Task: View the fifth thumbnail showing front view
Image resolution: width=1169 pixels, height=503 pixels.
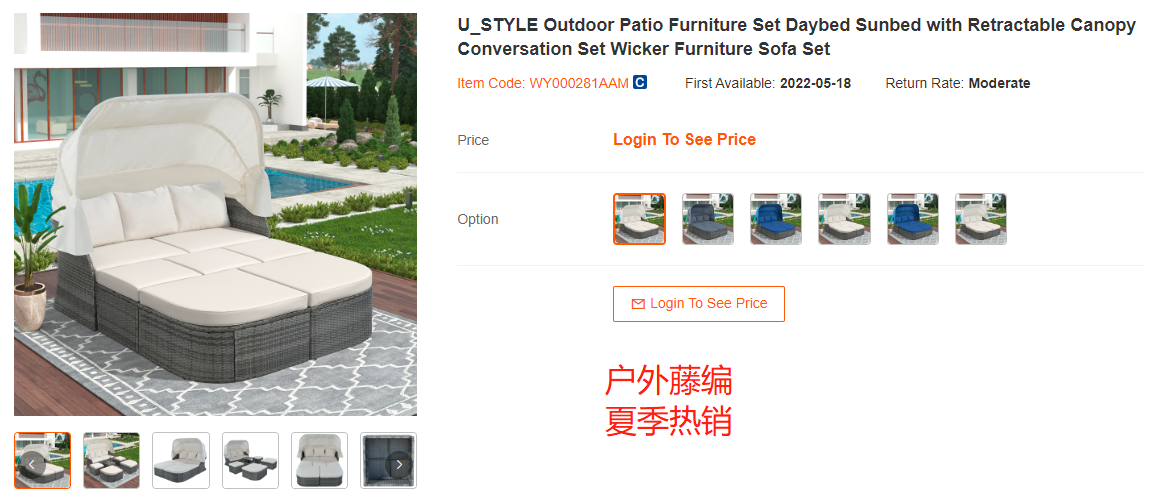Action: [320, 461]
